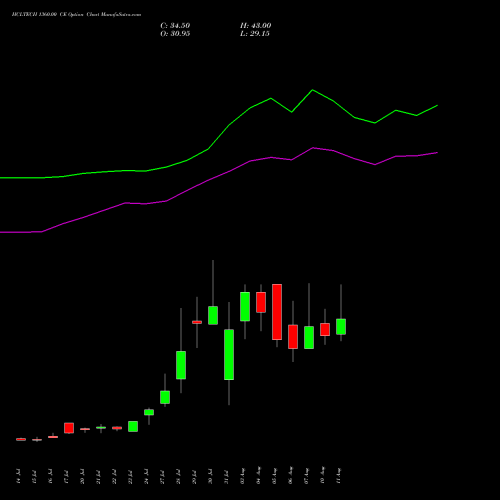Click the 24 Jul date label

coord(146,476)
